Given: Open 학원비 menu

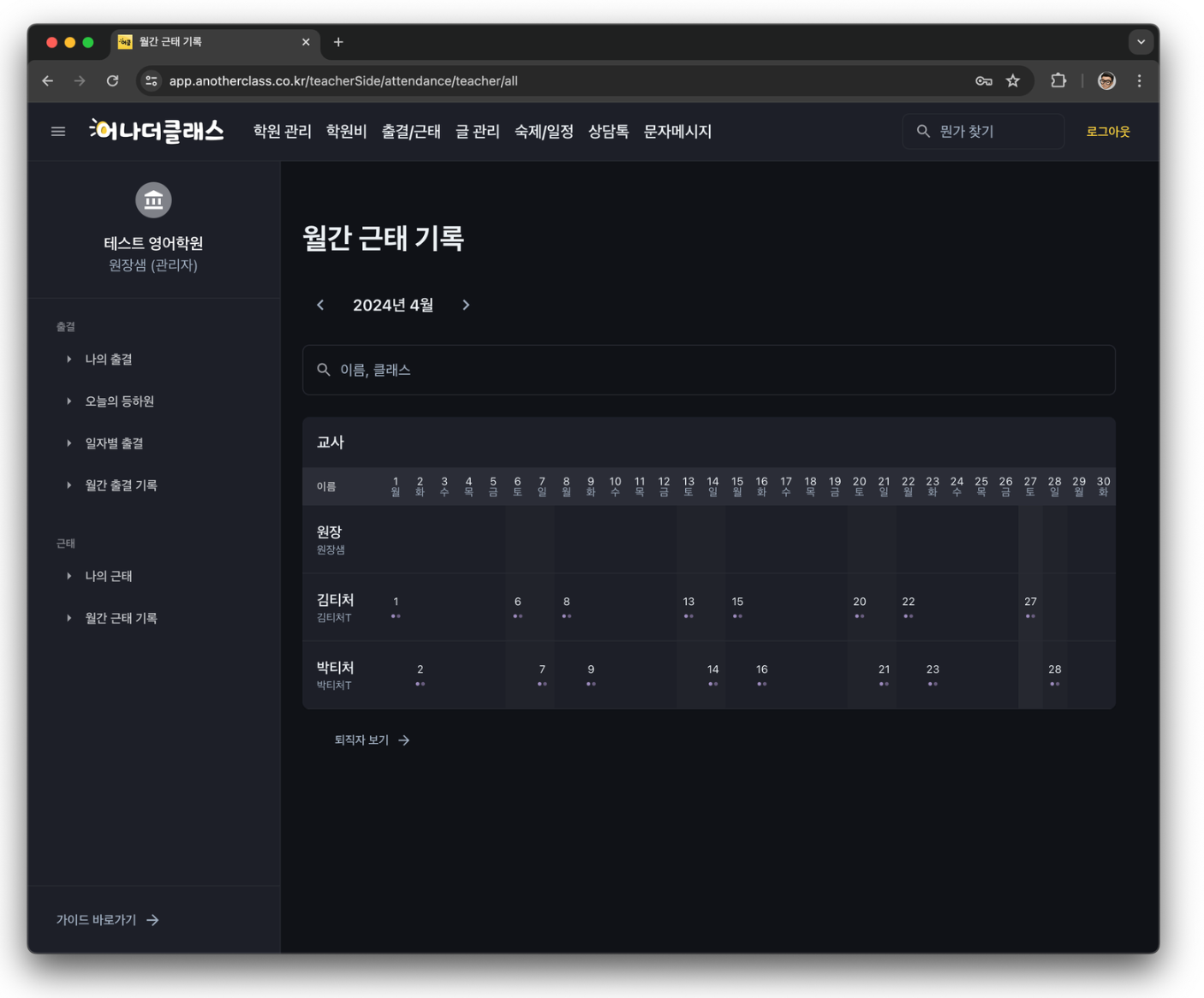Looking at the screenshot, I should [346, 132].
